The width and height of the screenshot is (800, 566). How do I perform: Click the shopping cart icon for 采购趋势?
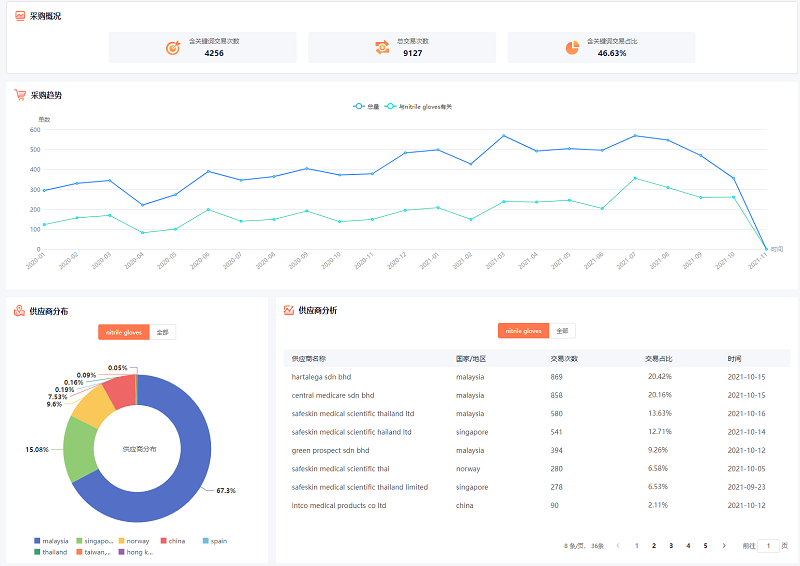[20, 95]
